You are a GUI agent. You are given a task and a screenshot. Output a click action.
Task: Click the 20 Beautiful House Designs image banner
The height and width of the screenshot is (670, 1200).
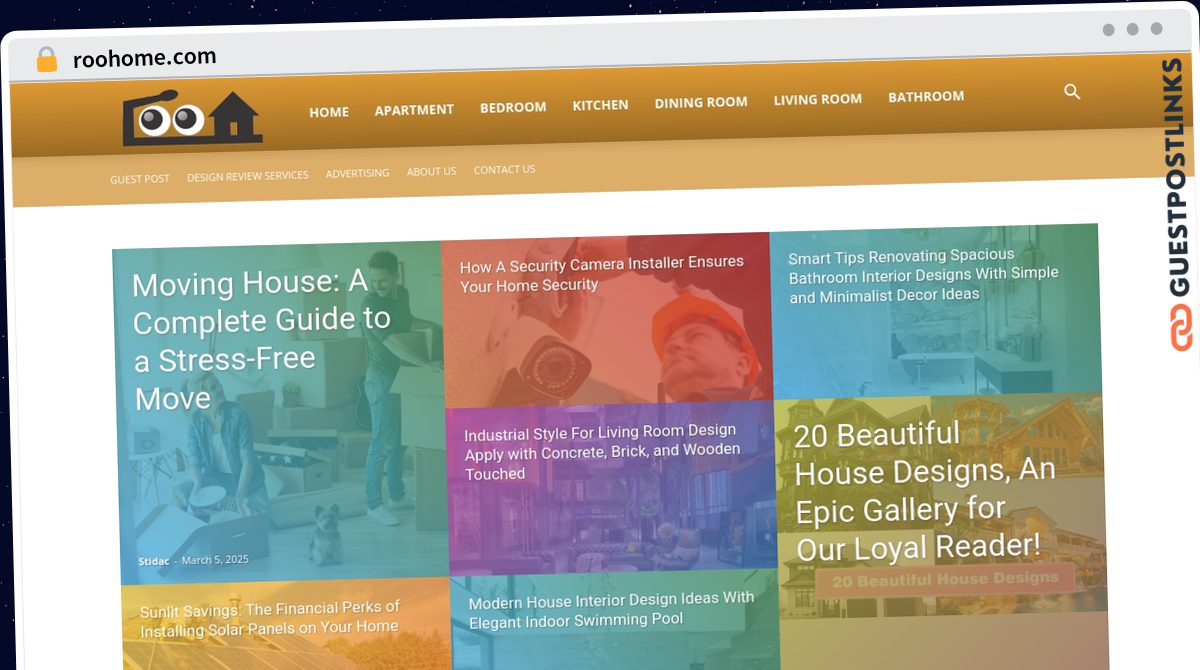click(x=944, y=580)
